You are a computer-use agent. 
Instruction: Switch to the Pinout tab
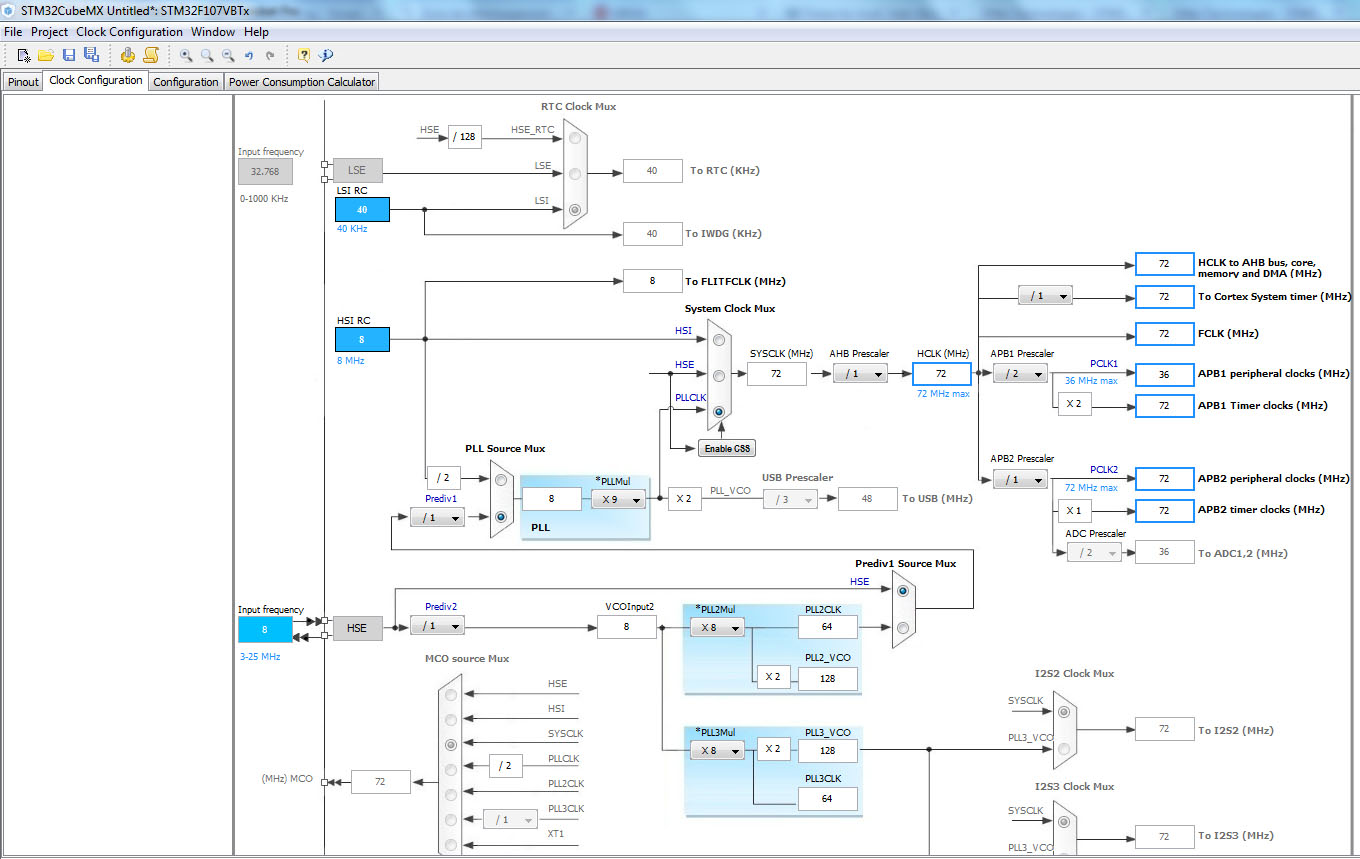22,81
